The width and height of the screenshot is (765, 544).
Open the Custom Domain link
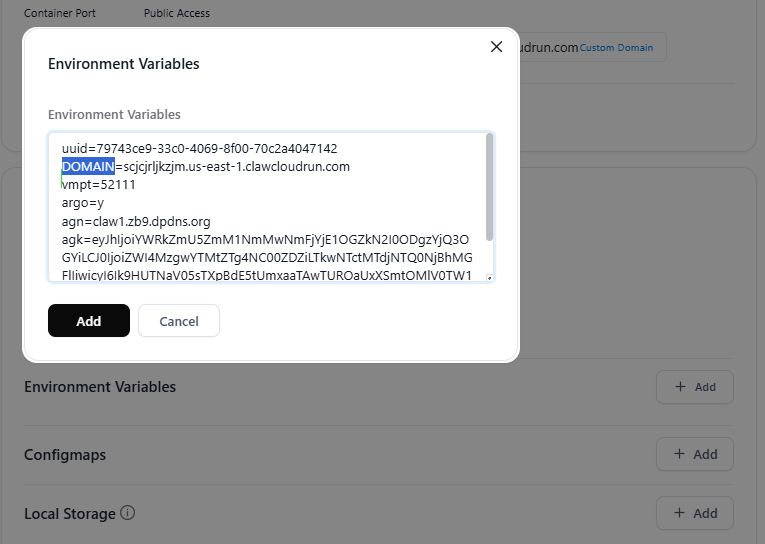click(x=616, y=48)
